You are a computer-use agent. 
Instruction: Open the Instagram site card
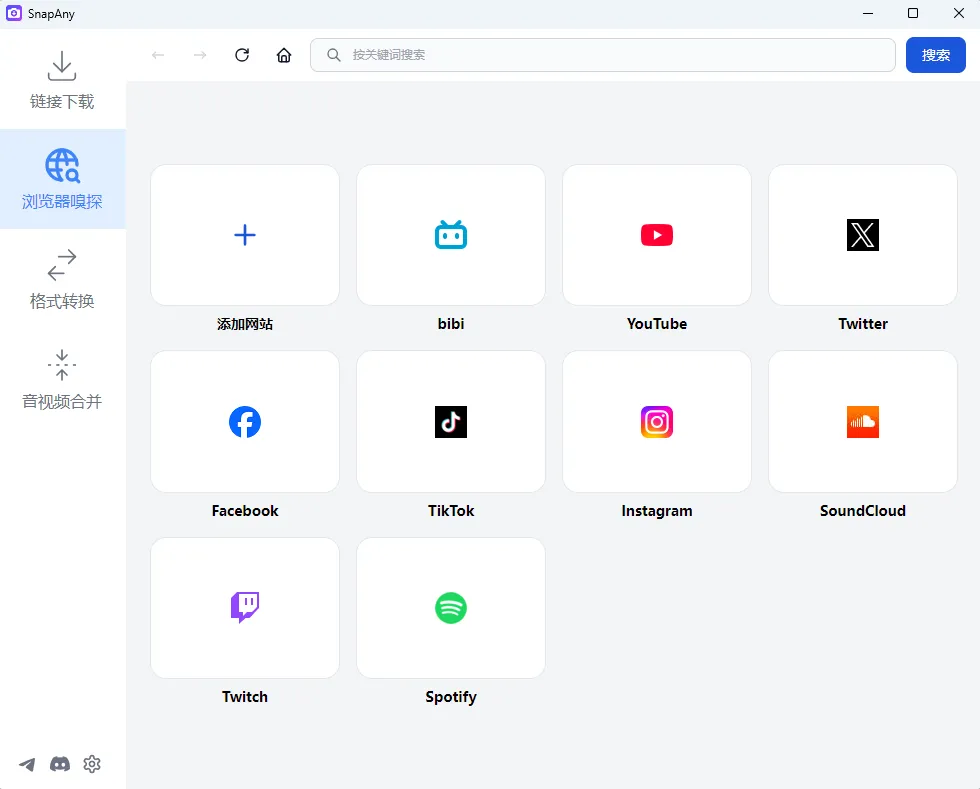click(x=657, y=421)
